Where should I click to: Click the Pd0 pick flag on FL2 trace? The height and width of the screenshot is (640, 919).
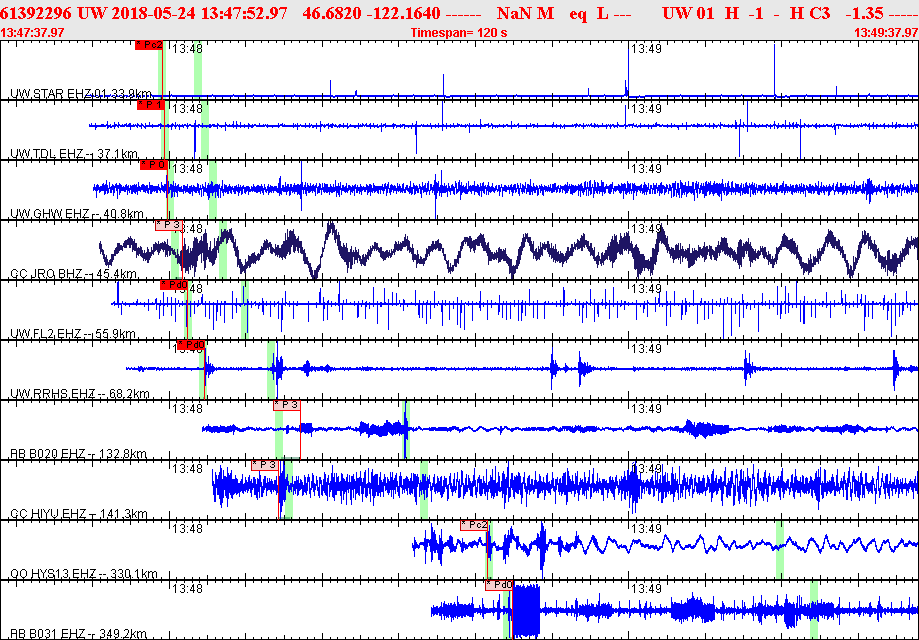173,285
